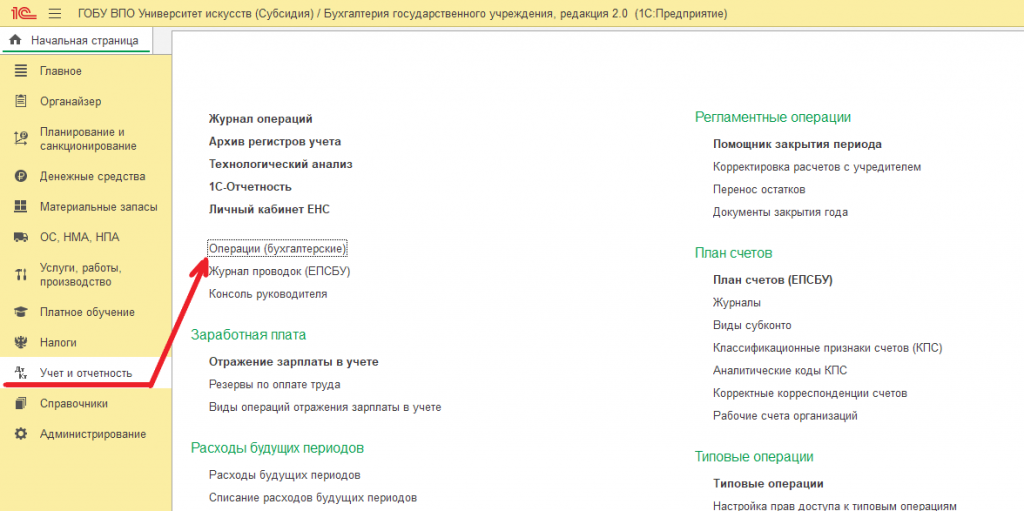Open План счетов (ЕПСБУ)

point(773,280)
